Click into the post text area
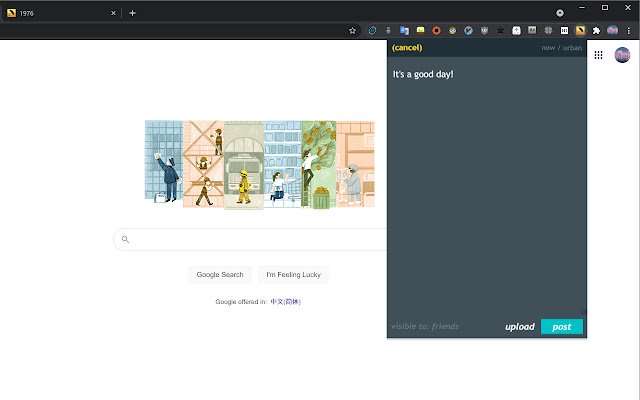640x400 pixels. click(x=487, y=188)
